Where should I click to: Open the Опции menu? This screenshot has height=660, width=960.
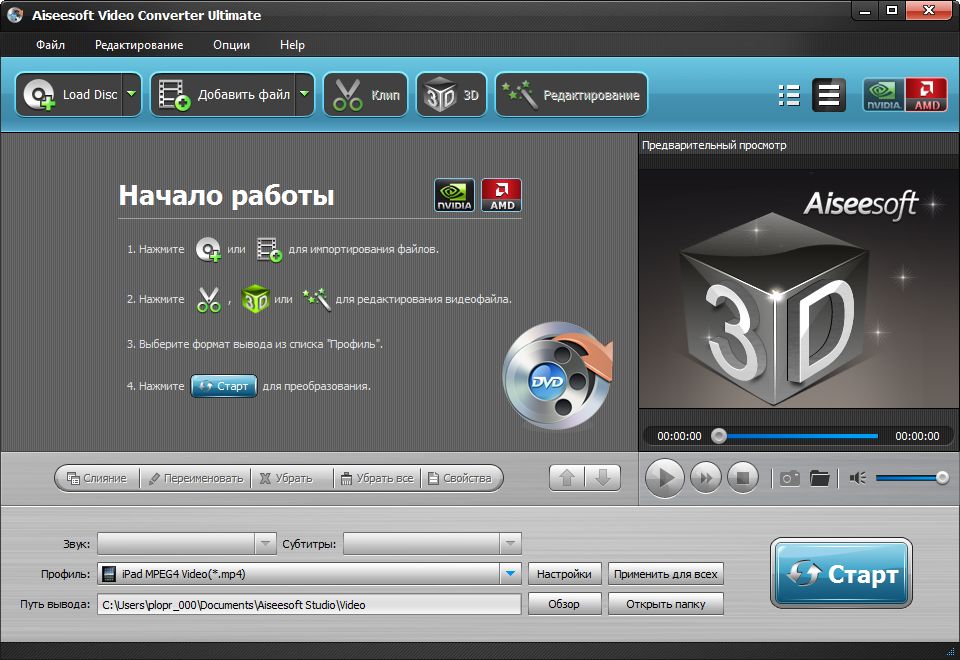click(231, 45)
